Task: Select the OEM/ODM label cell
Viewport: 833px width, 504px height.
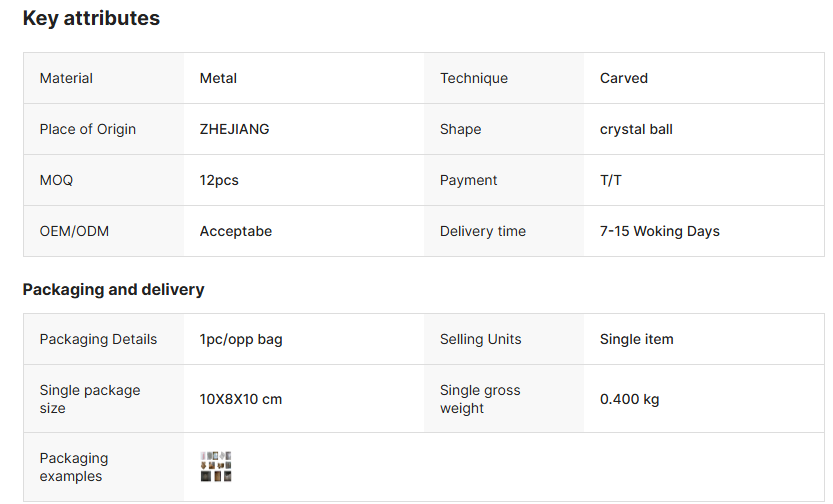Action: (74, 231)
